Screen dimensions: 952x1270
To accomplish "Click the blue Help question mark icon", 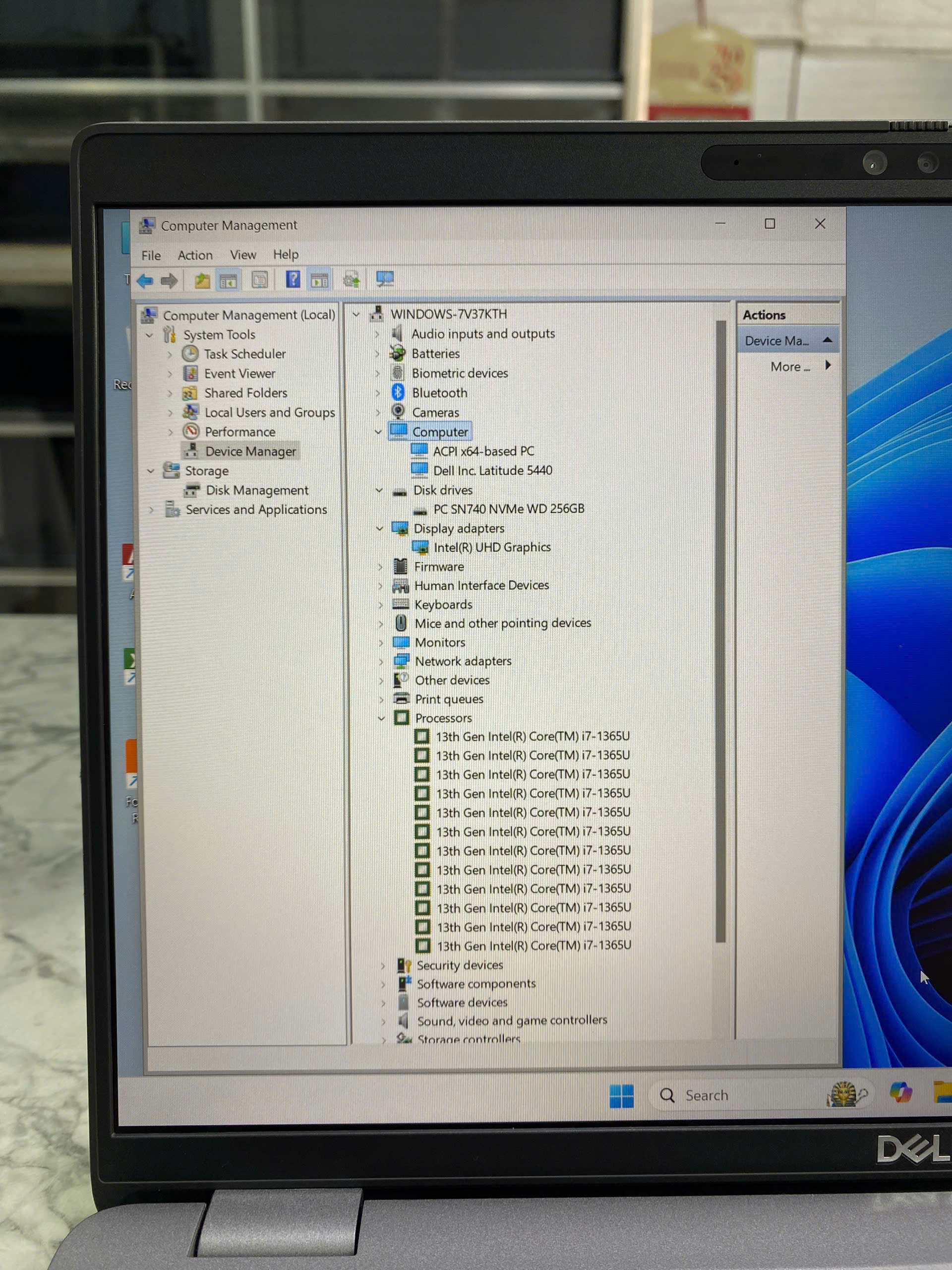I will [x=293, y=280].
